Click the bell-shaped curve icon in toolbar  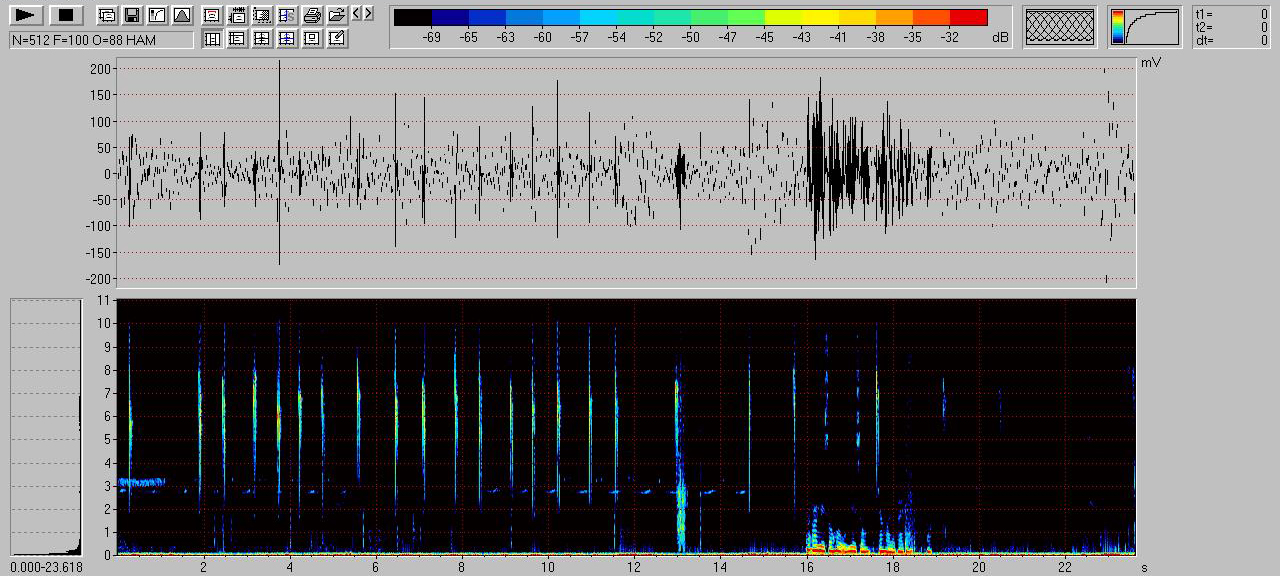pyautogui.click(x=181, y=15)
